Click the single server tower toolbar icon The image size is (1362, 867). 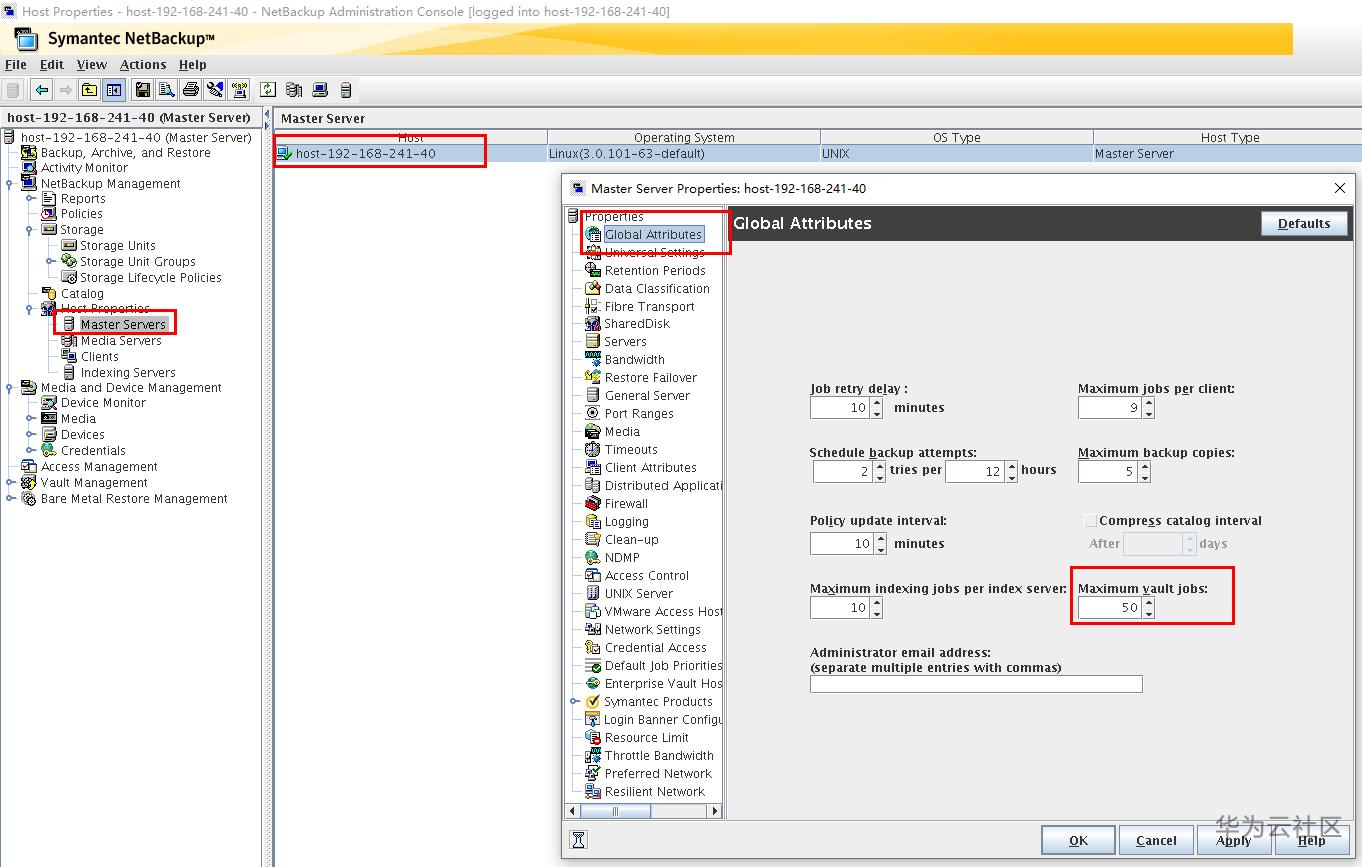(346, 90)
